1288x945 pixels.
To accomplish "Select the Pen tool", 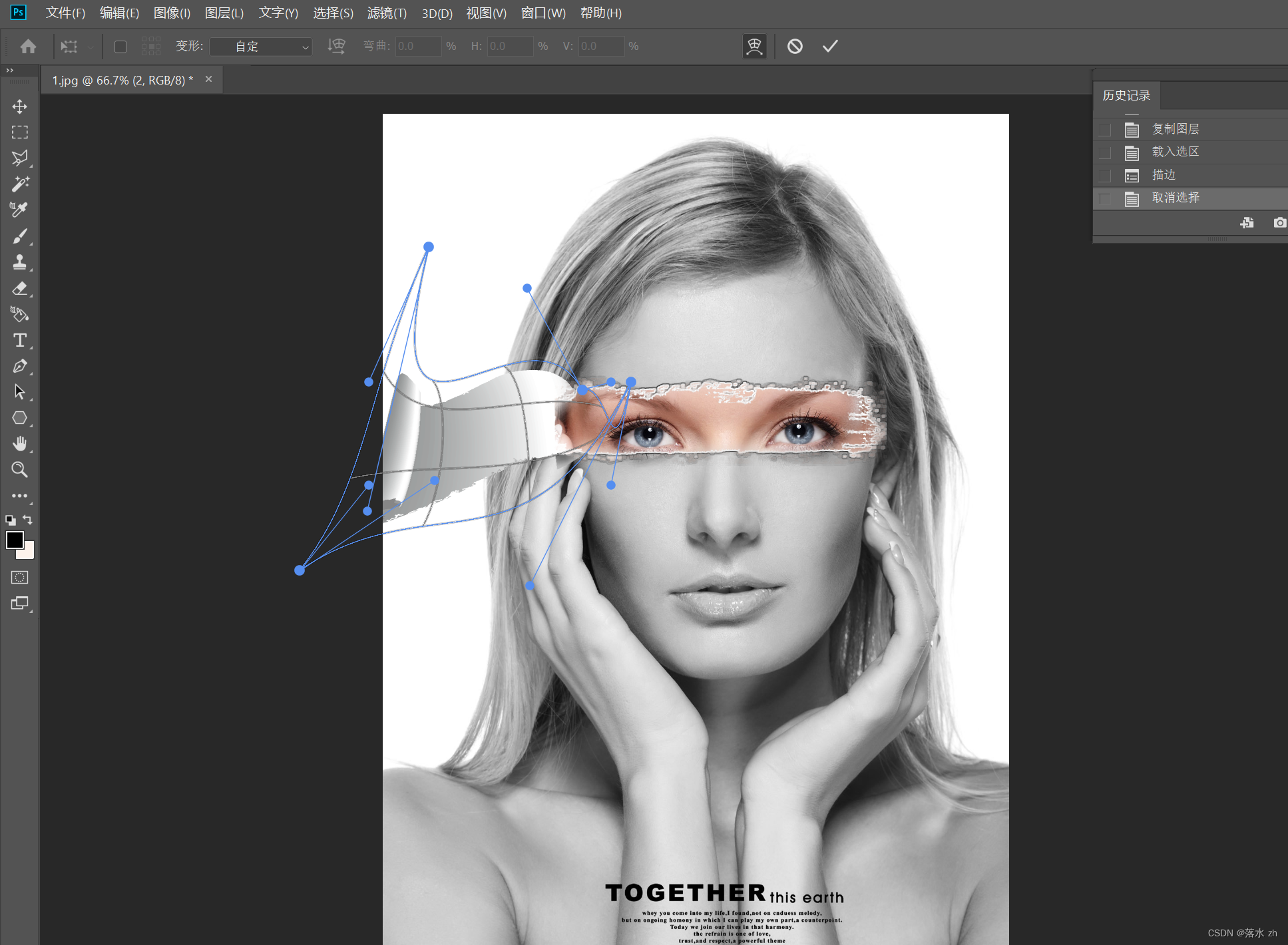I will pyautogui.click(x=19, y=366).
